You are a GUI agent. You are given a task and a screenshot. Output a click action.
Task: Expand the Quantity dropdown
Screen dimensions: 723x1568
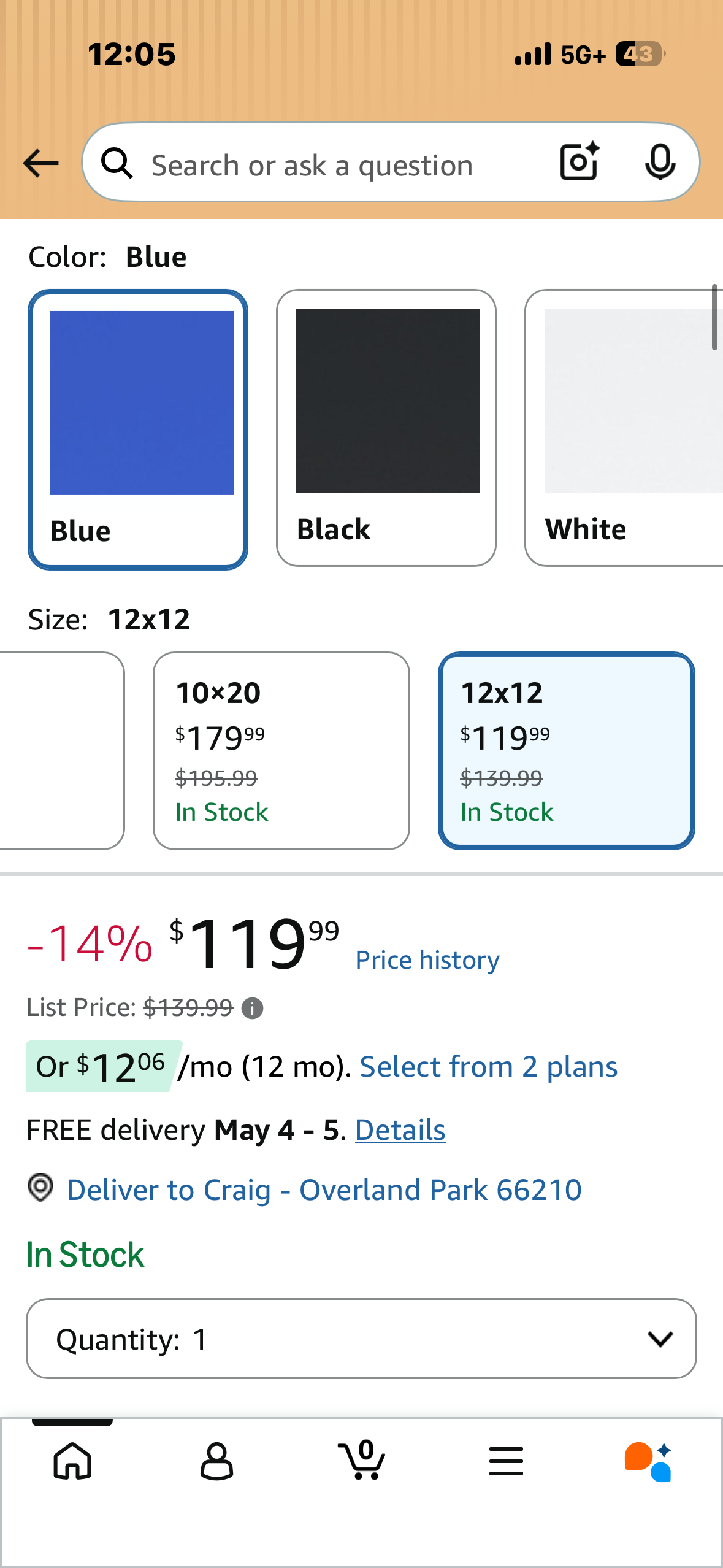(361, 1339)
